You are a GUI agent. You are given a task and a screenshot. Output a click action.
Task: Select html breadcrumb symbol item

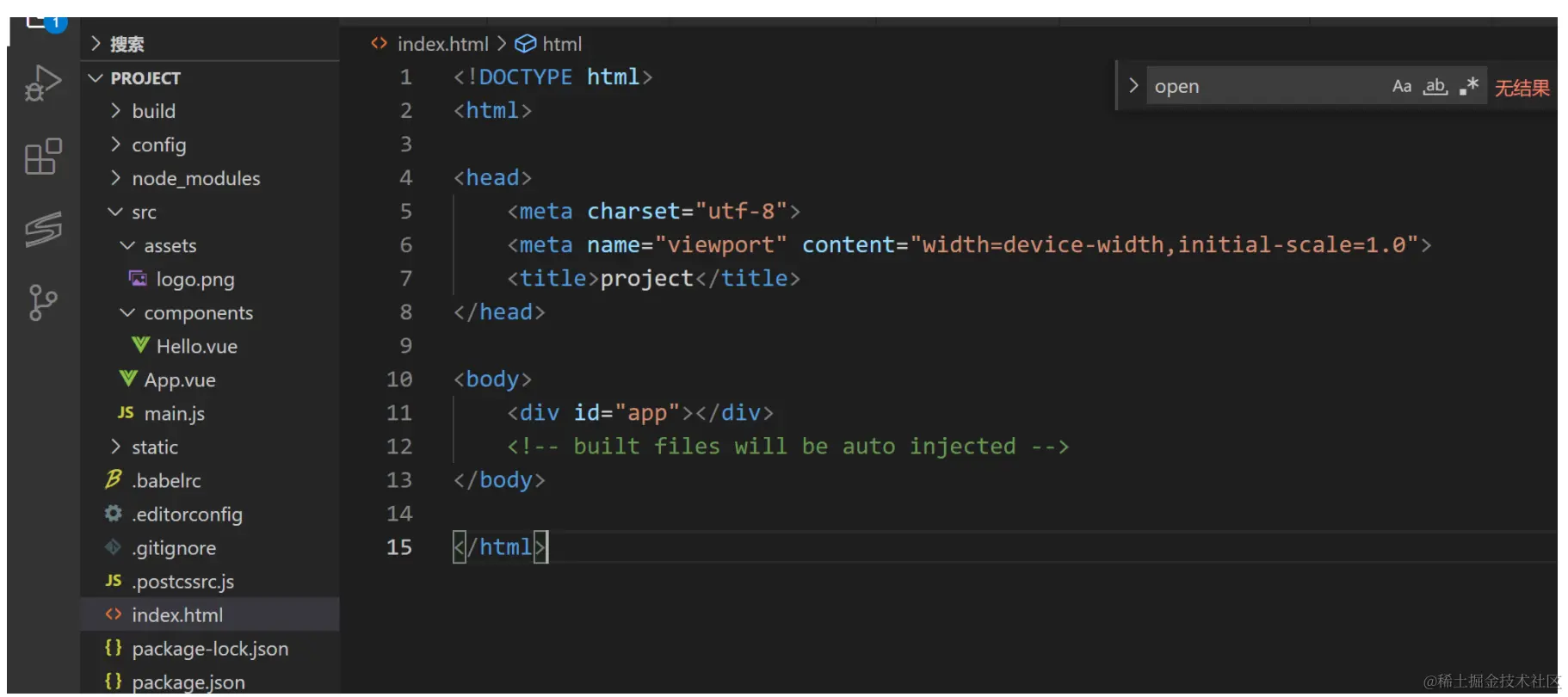click(562, 43)
